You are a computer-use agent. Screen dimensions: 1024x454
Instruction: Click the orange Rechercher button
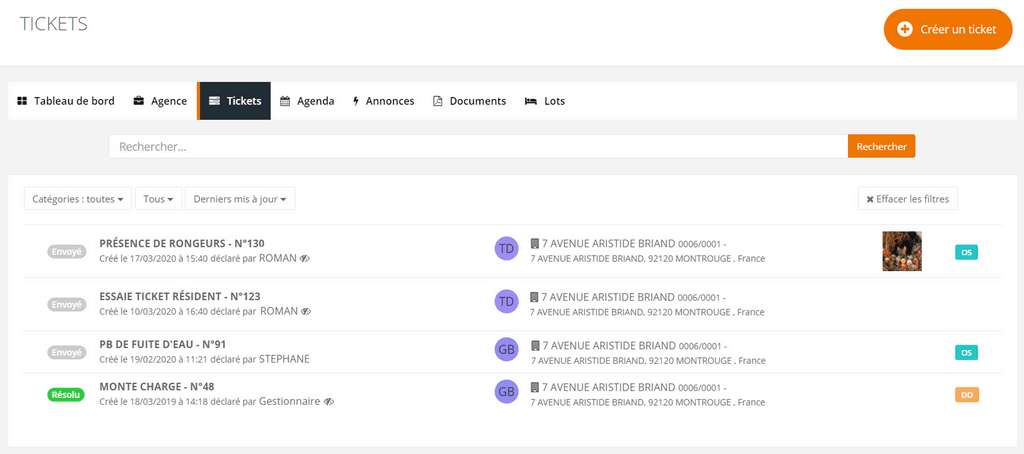(882, 146)
